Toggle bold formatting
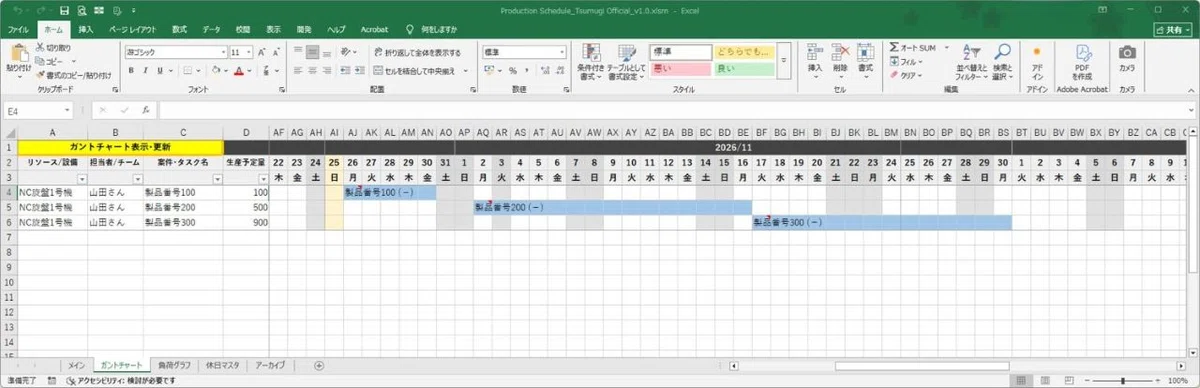Screen dimensions: 1200x388 click(x=130, y=70)
